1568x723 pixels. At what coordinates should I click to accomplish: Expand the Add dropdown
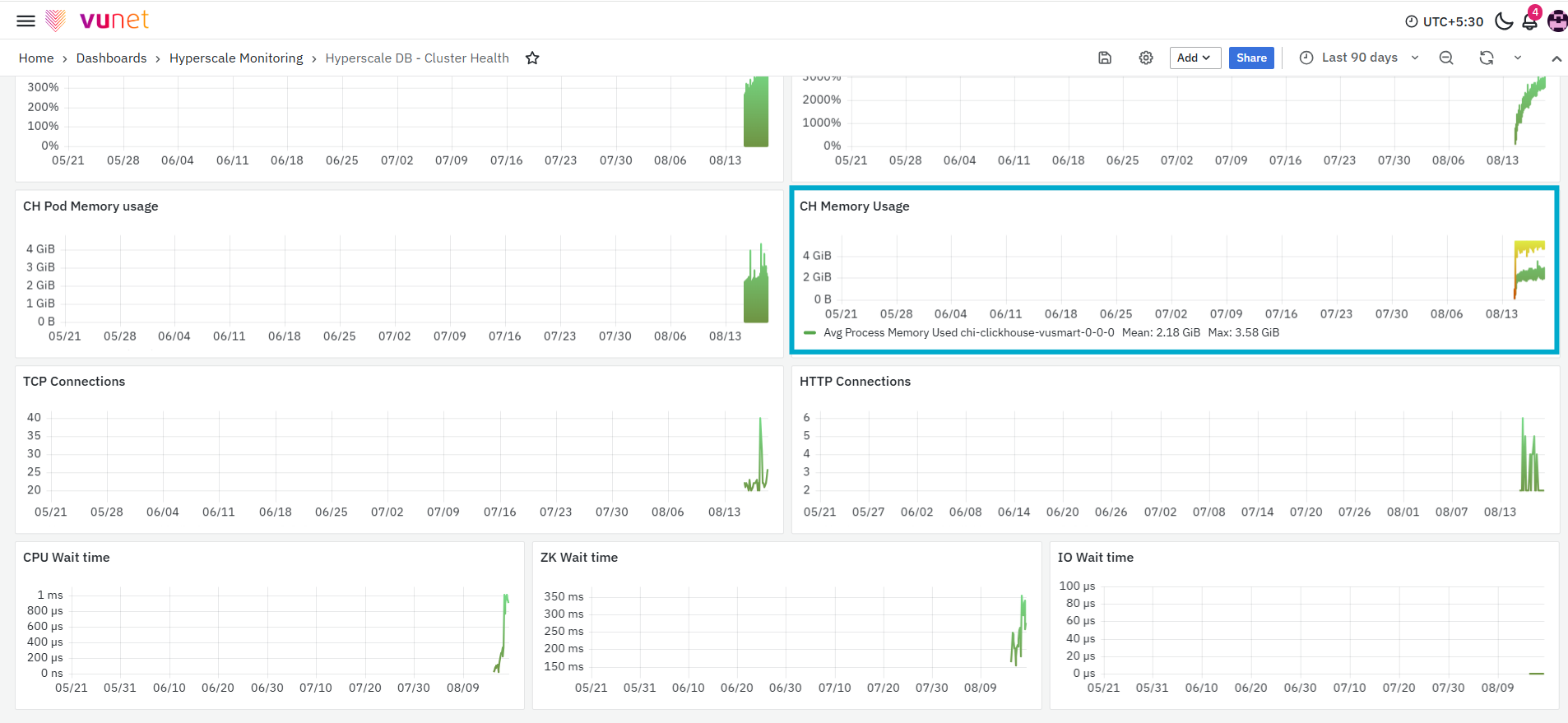click(1195, 58)
